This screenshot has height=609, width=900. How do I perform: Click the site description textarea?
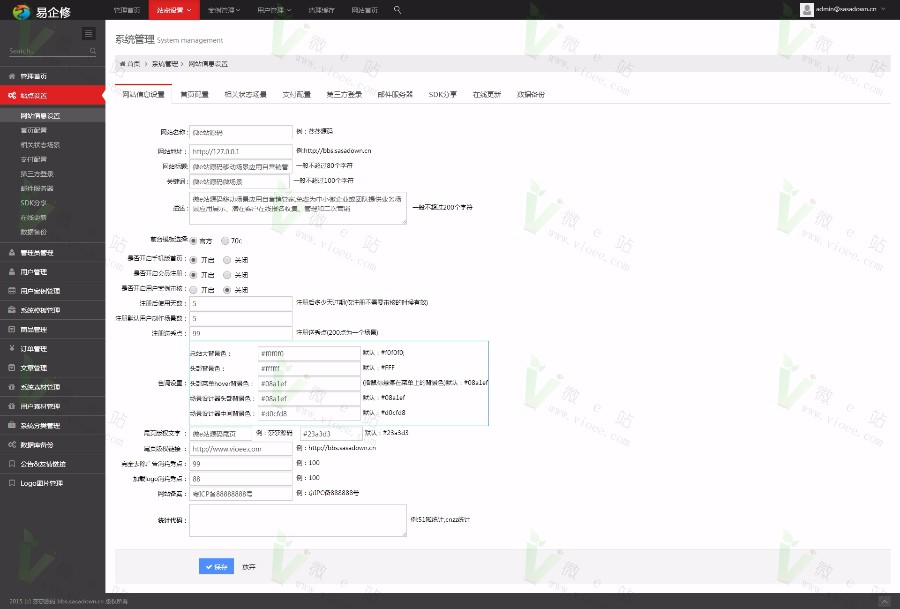[298, 208]
